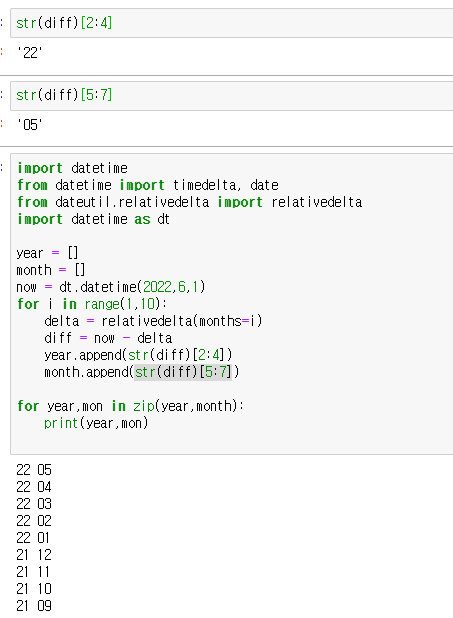Place cursor on 'import datetime' first line
453x618 pixels.
click(x=72, y=168)
